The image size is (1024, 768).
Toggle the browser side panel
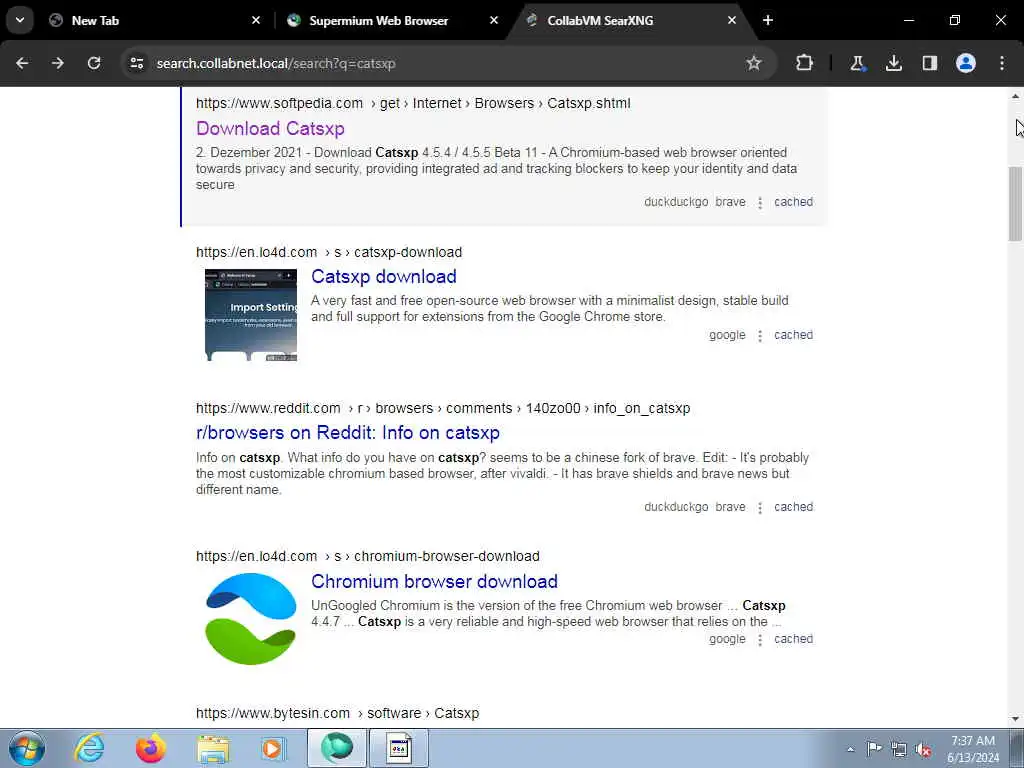[x=929, y=63]
